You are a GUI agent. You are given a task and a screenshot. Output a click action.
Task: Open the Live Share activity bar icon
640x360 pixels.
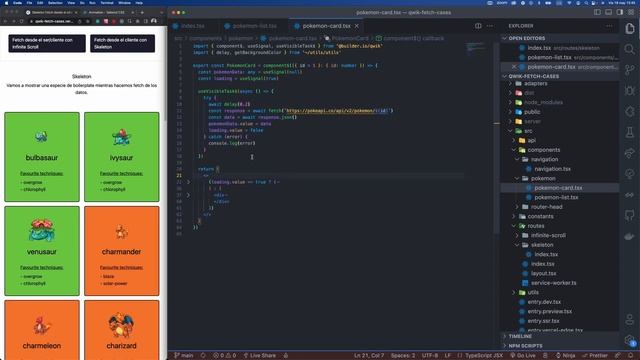(x=630, y=153)
